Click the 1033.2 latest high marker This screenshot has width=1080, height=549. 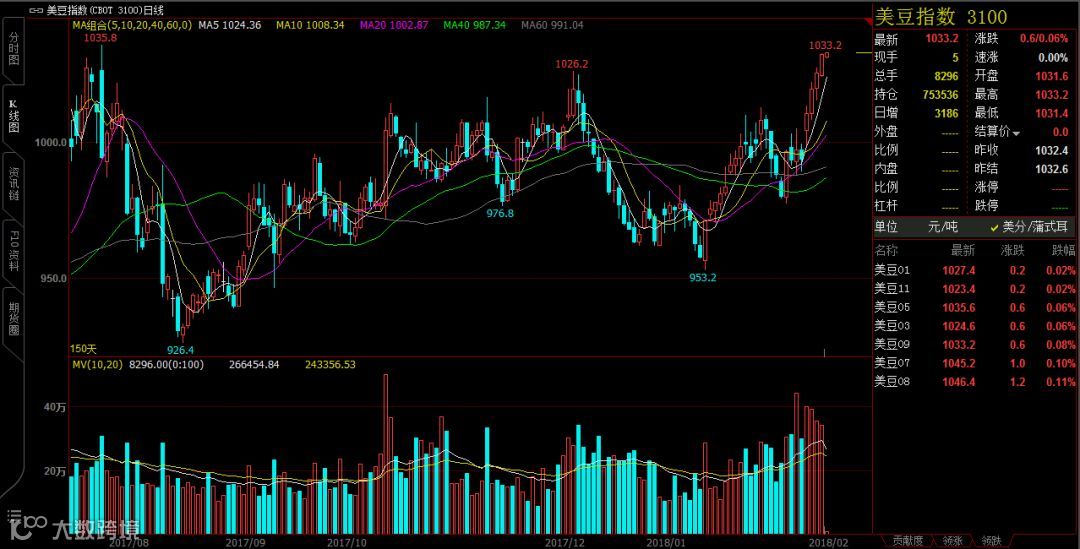pos(825,45)
